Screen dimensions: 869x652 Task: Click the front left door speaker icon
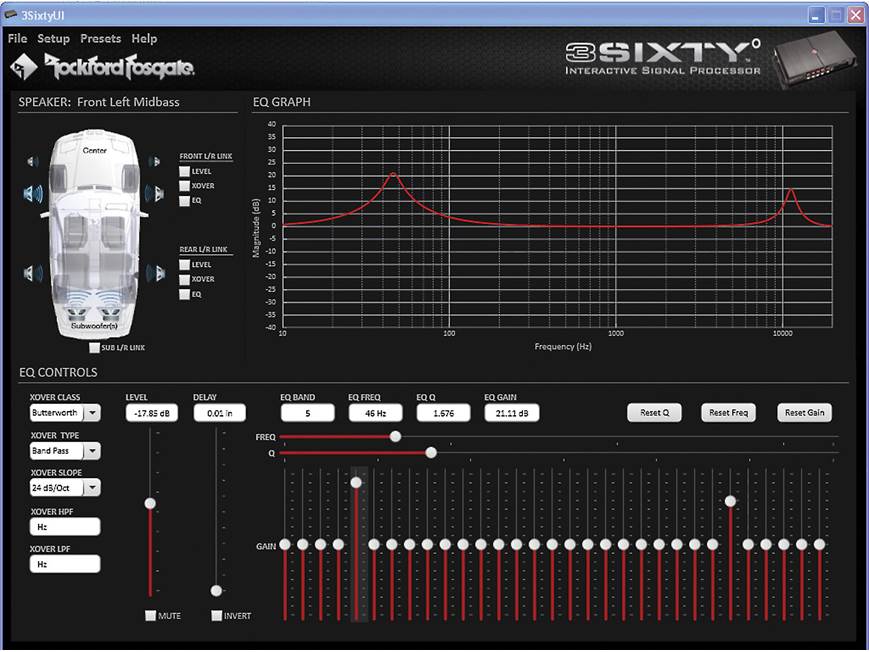point(32,192)
